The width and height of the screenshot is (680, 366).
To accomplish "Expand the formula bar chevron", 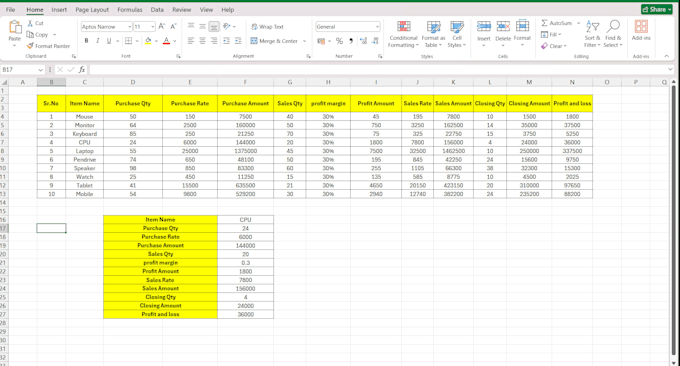I will pos(670,69).
